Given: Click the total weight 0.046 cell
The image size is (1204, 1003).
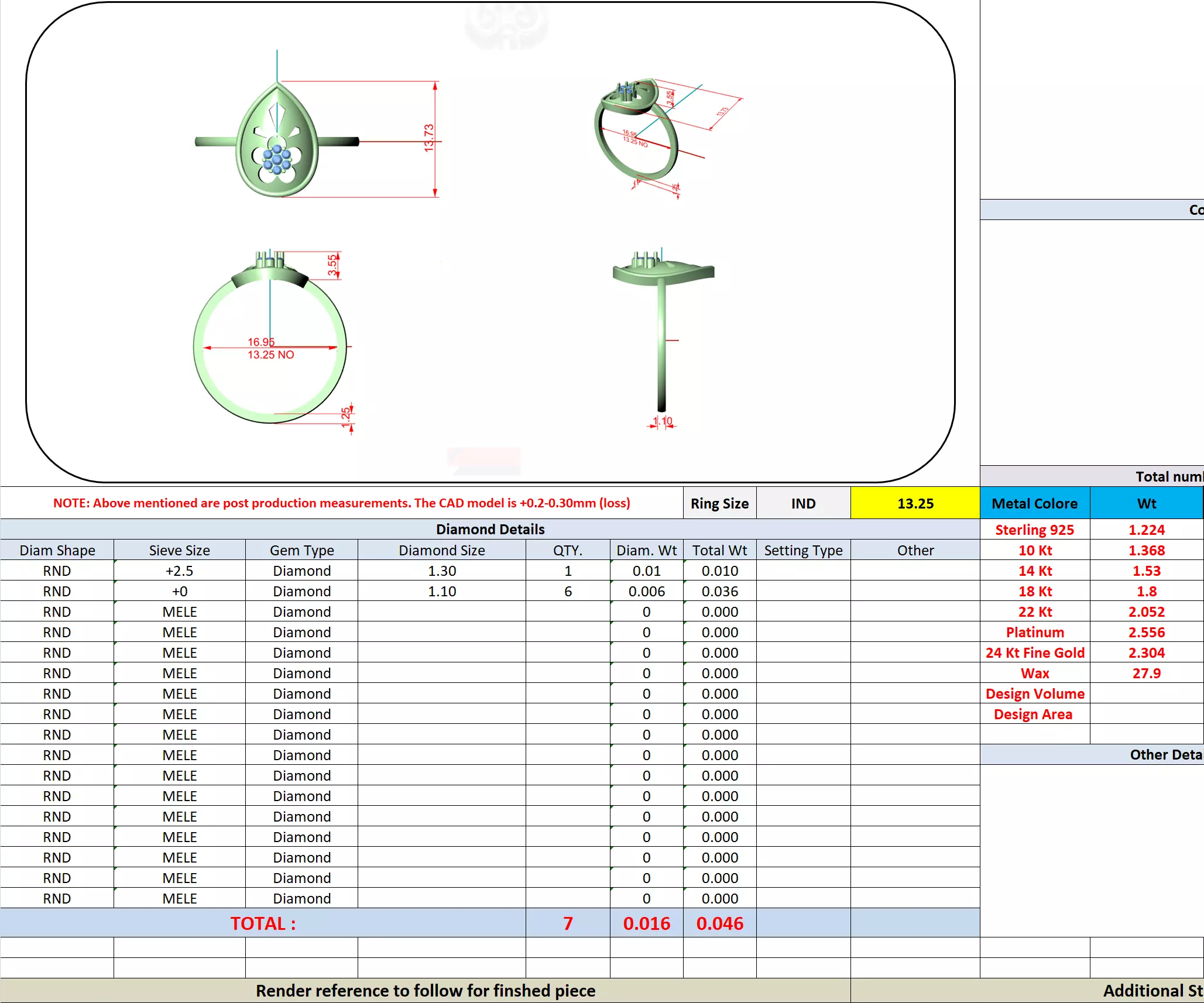Looking at the screenshot, I should 719,923.
